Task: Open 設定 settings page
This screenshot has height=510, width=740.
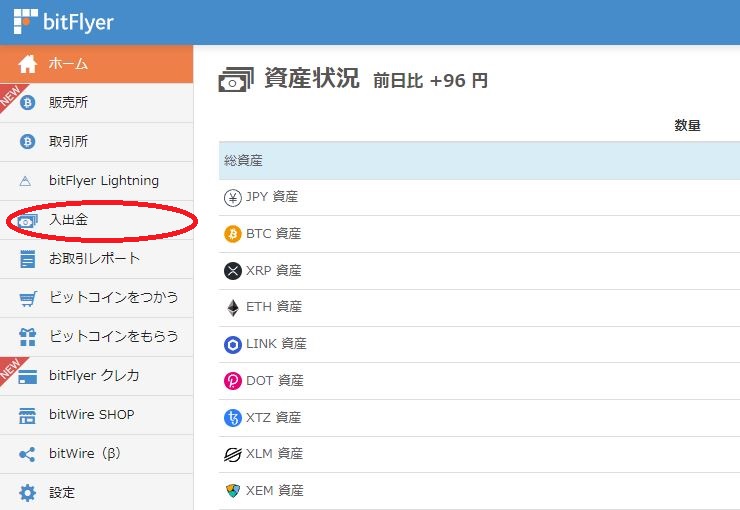Action: point(96,492)
